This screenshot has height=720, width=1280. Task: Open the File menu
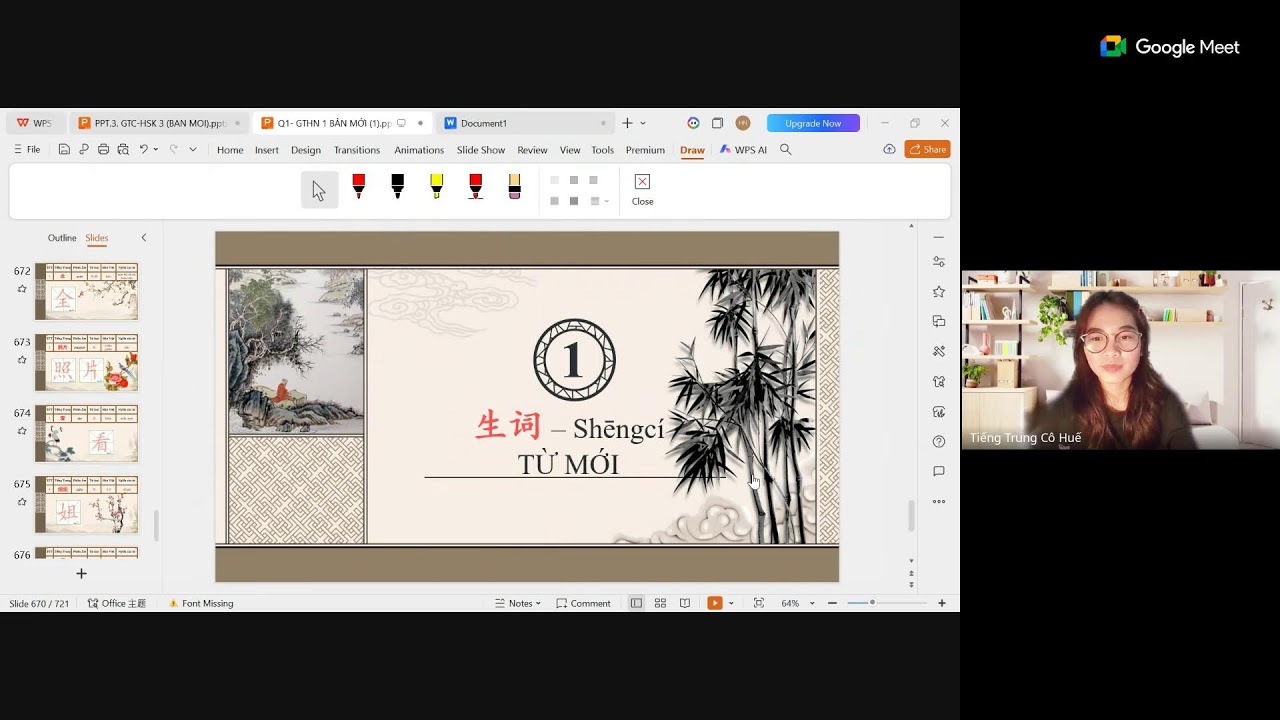(27, 150)
